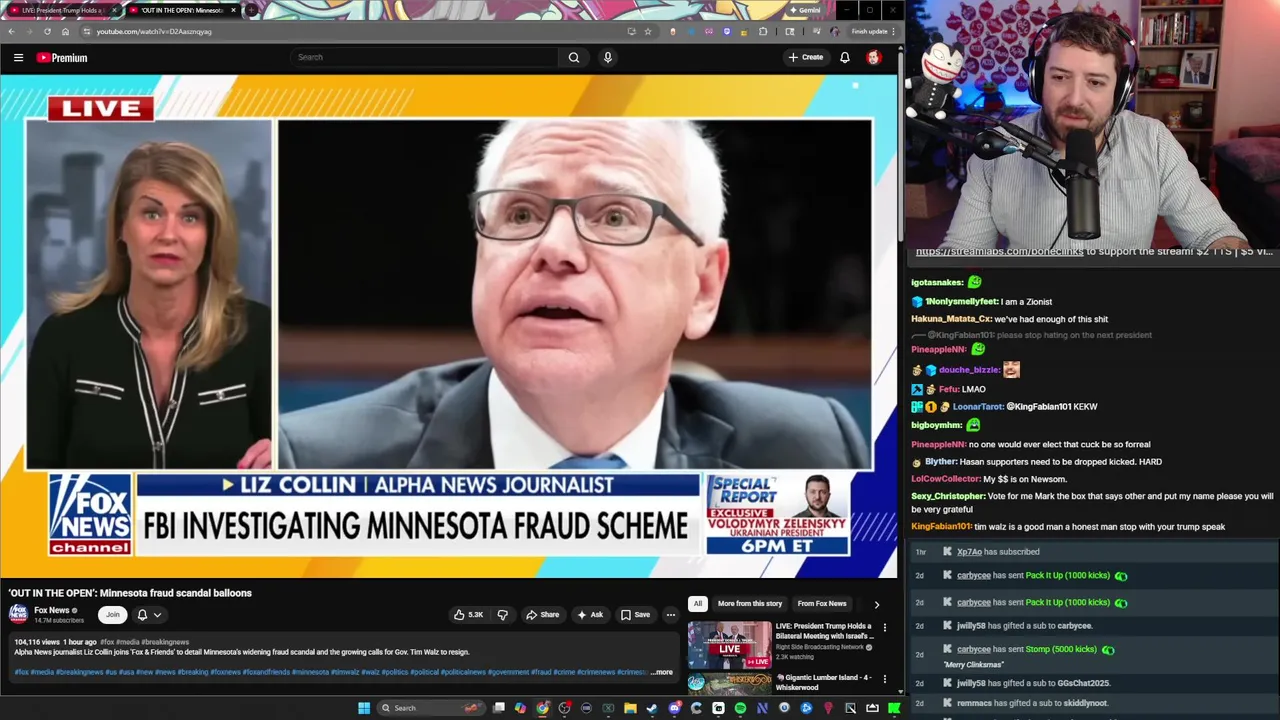Open the streamlabs.com donation link in chat

(999, 252)
